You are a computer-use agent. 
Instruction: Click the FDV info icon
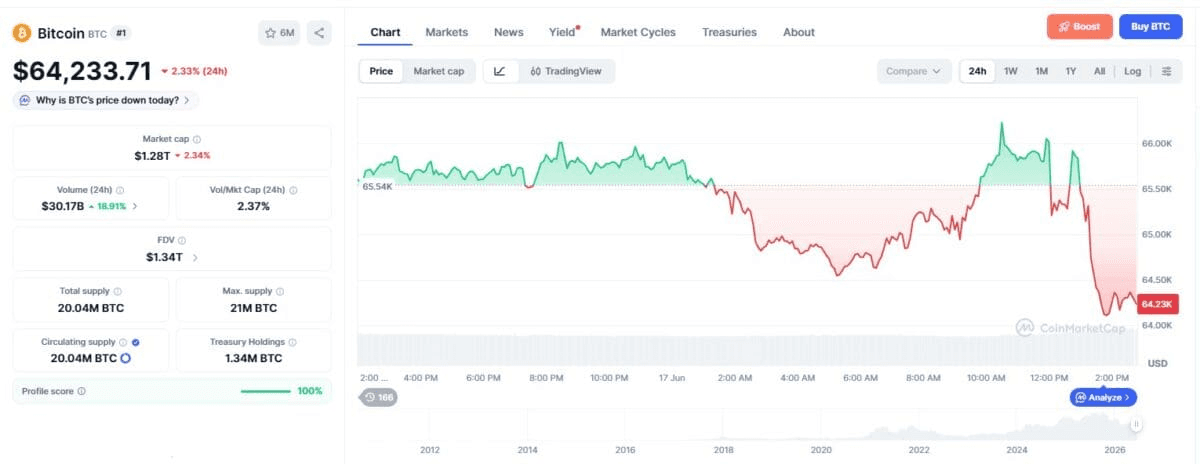(x=182, y=240)
